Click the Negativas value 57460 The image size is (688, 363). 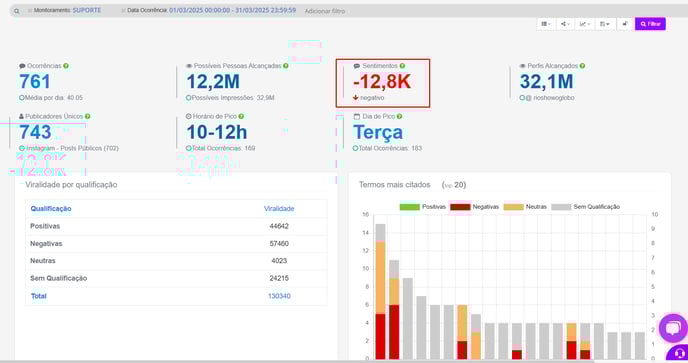pos(279,244)
